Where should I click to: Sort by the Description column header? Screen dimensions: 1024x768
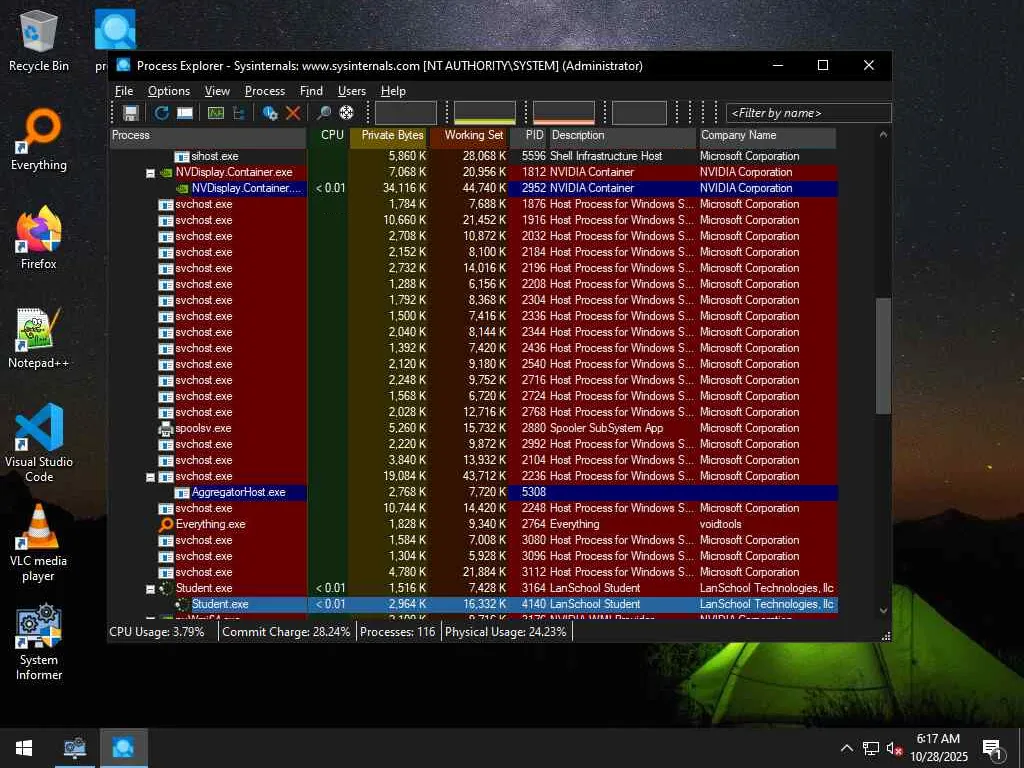click(622, 136)
